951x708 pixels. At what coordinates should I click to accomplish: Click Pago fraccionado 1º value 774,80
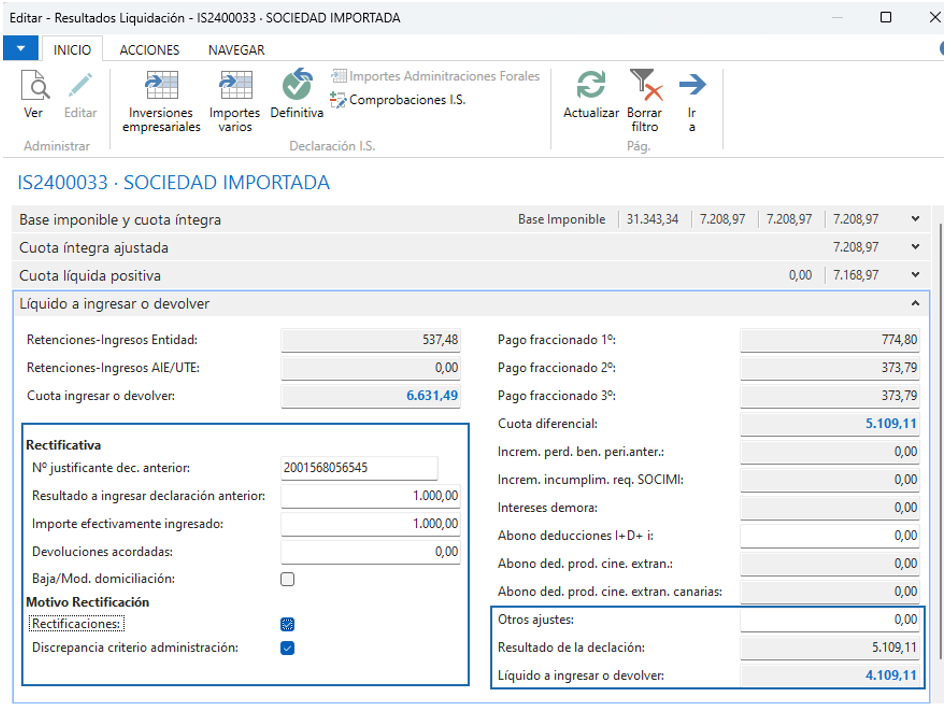830,340
